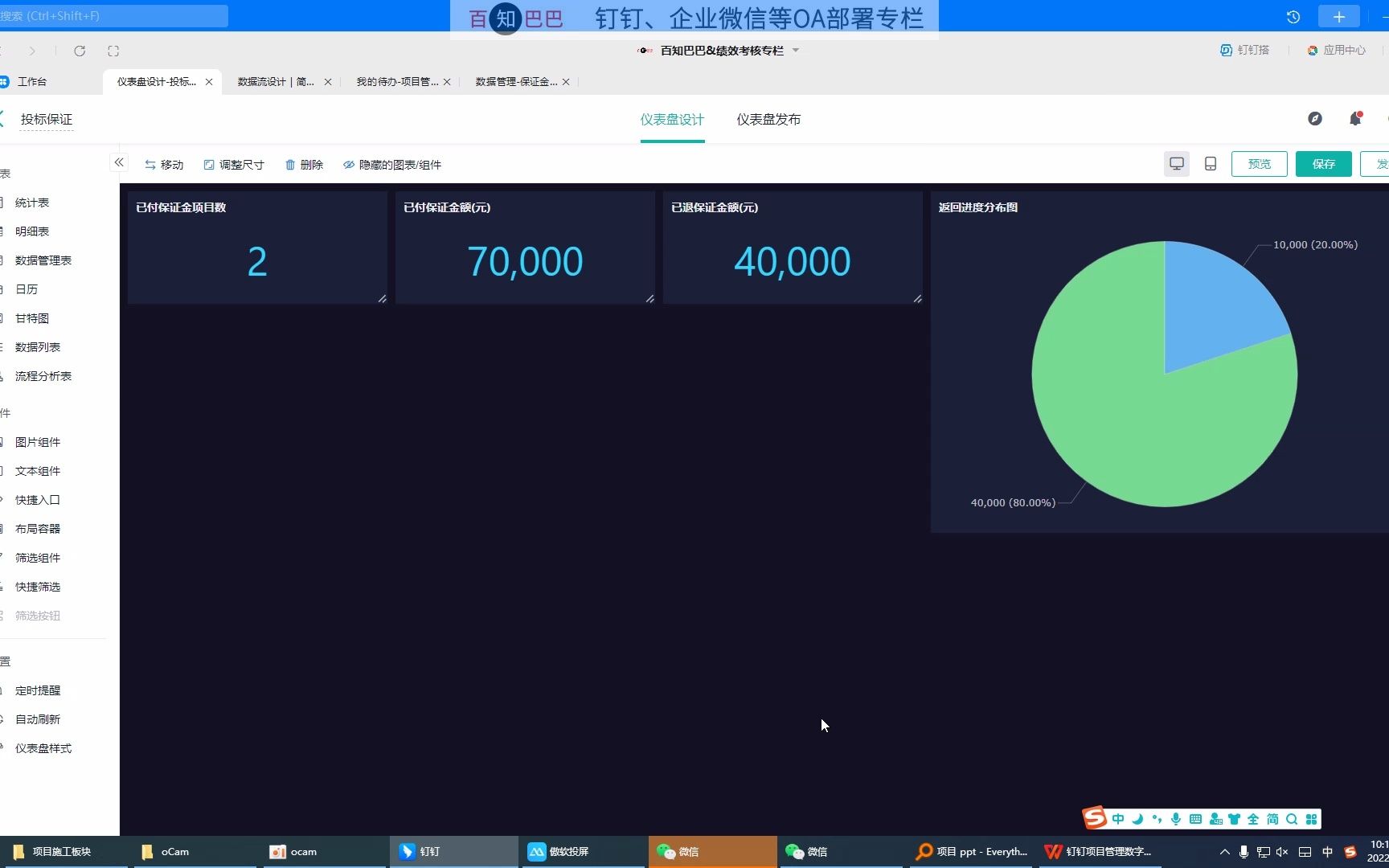
Task: Click the Sogou input microphone icon
Action: [x=1176, y=819]
